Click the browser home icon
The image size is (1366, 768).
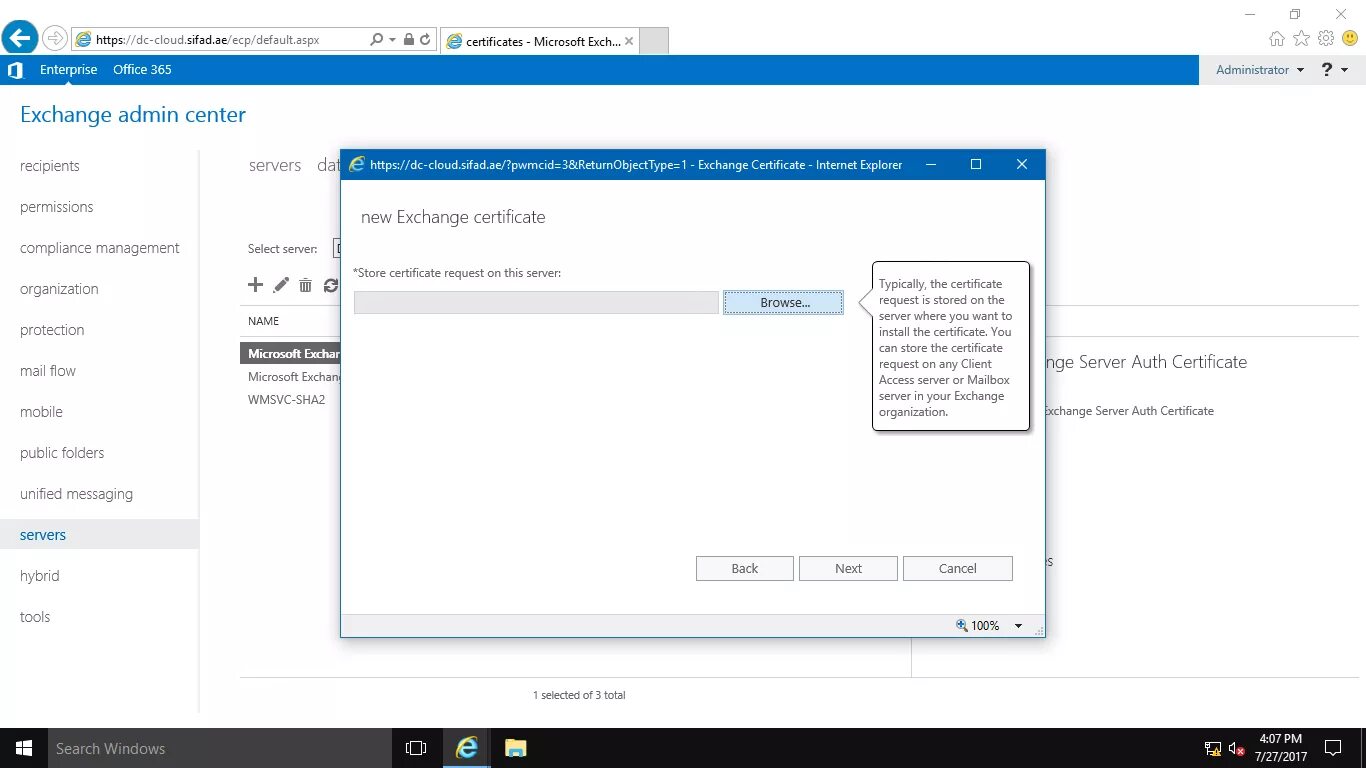tap(1277, 38)
